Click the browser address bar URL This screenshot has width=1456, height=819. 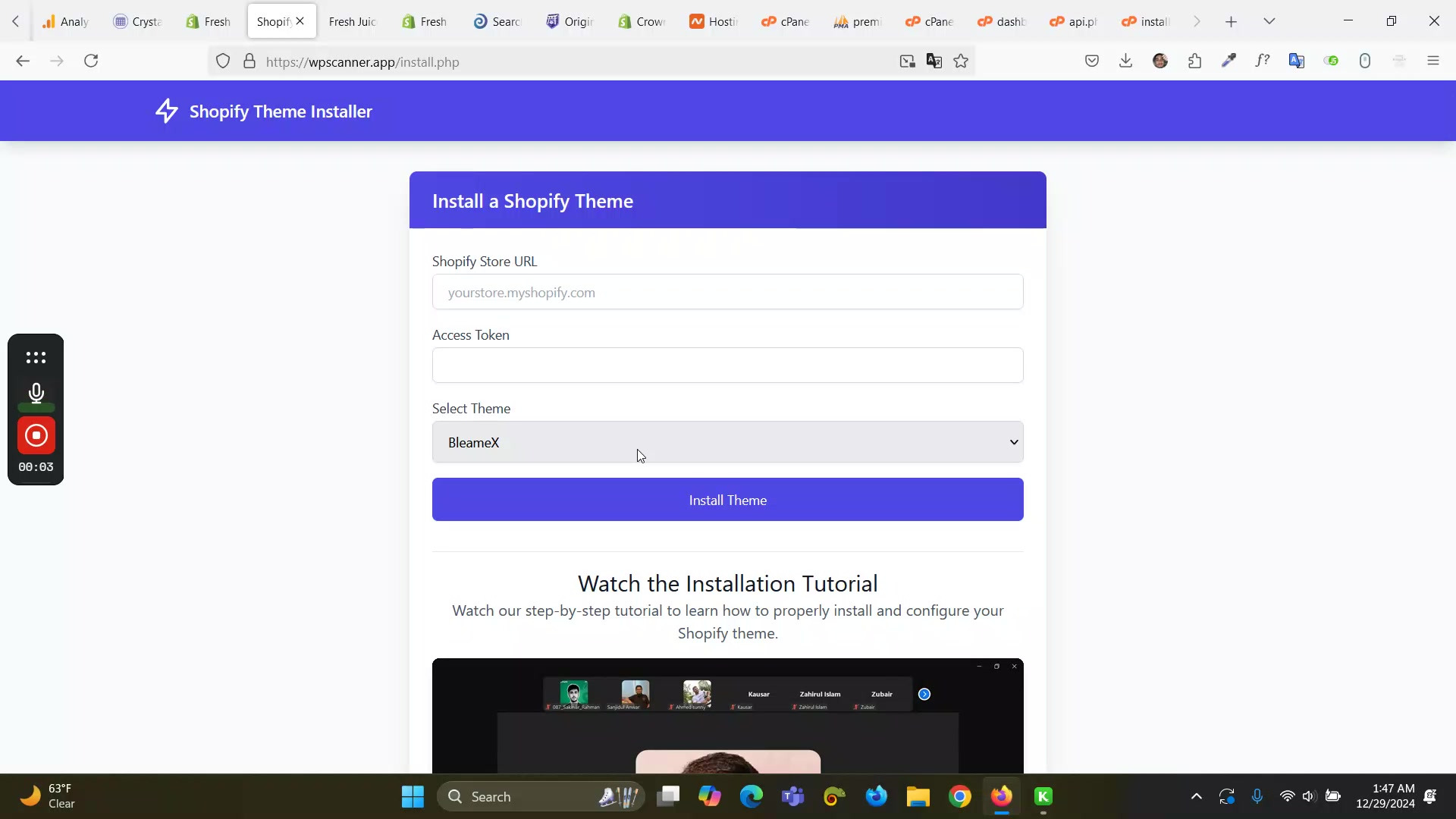362,62
